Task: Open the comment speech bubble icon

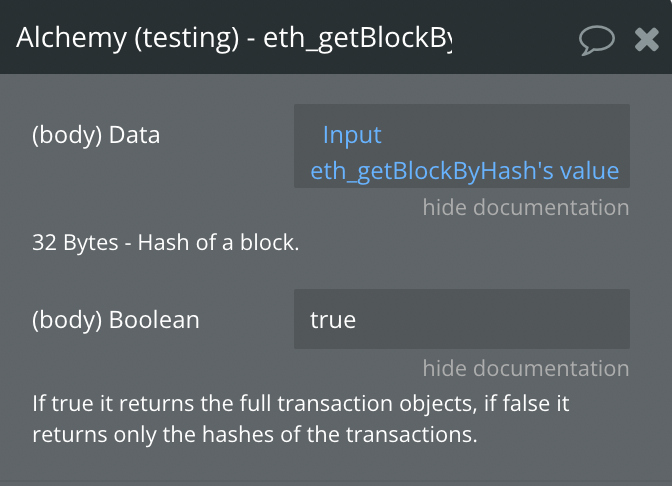Action: (x=597, y=39)
